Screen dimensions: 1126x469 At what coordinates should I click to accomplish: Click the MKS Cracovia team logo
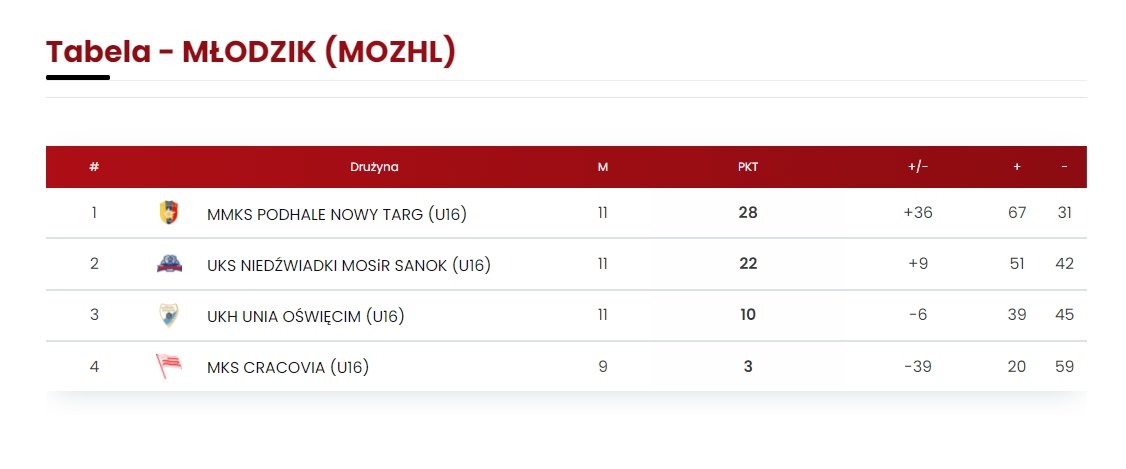pyautogui.click(x=169, y=366)
